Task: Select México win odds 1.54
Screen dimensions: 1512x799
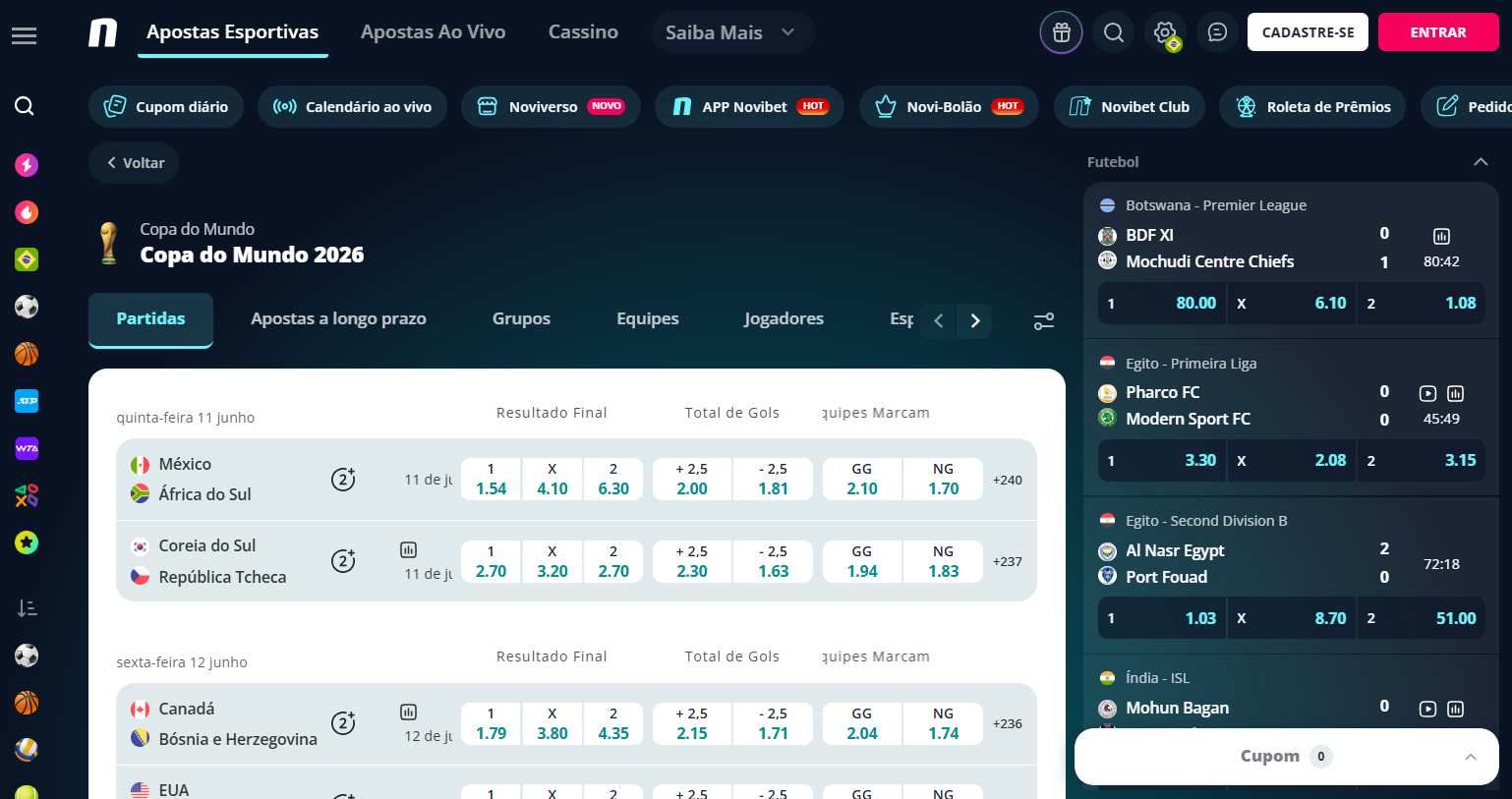Action: coord(491,480)
